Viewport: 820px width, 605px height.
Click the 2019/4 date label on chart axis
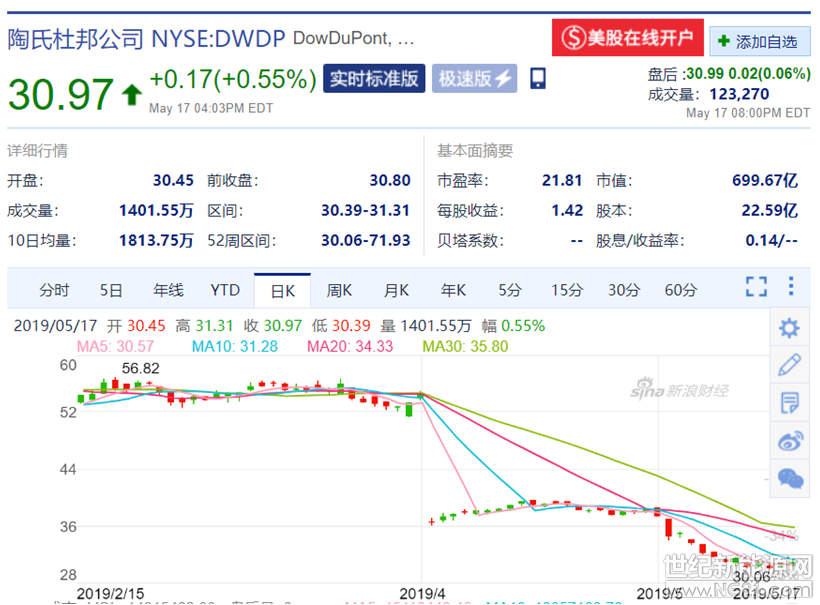pyautogui.click(x=422, y=594)
